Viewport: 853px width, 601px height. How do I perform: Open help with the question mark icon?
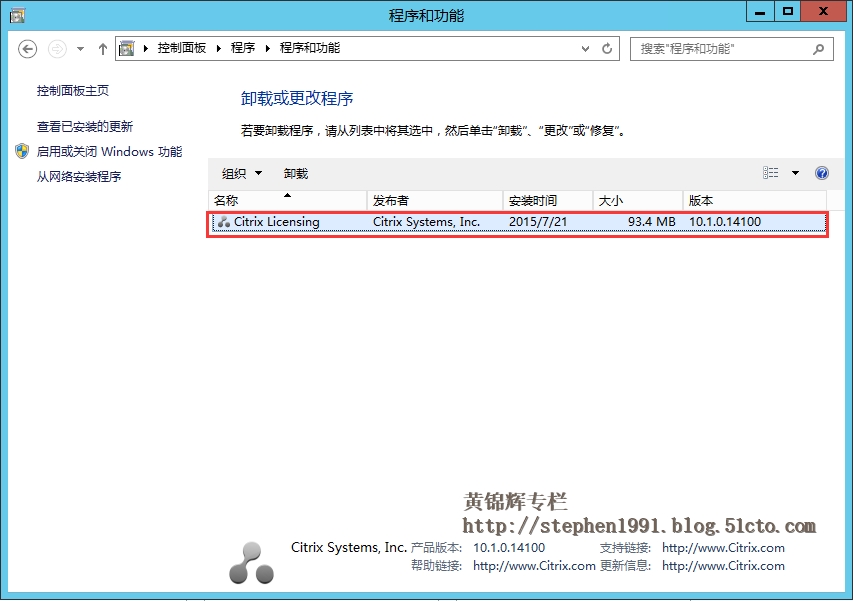point(822,173)
